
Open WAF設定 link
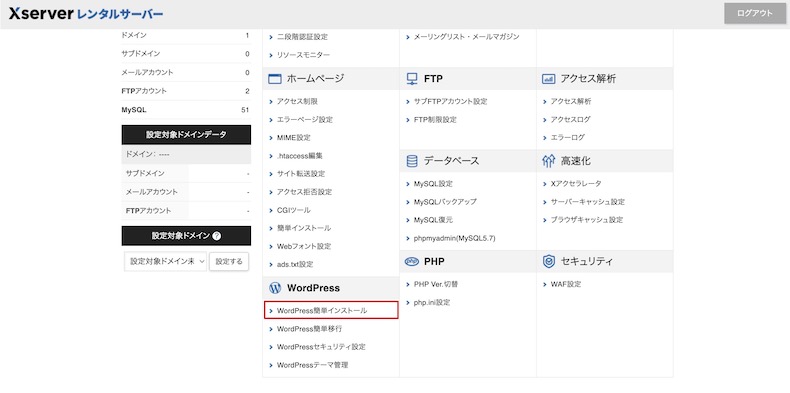tap(565, 285)
